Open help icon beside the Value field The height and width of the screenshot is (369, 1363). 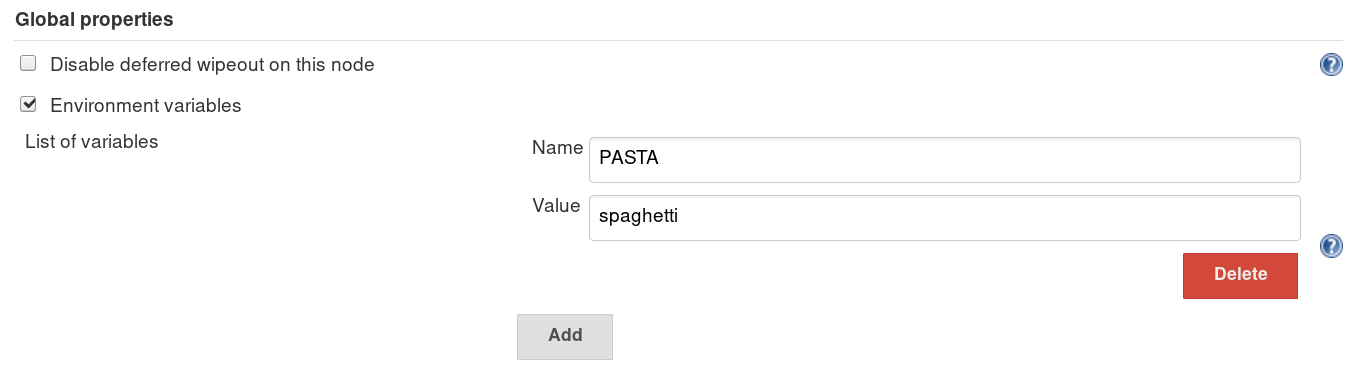pyautogui.click(x=1331, y=246)
